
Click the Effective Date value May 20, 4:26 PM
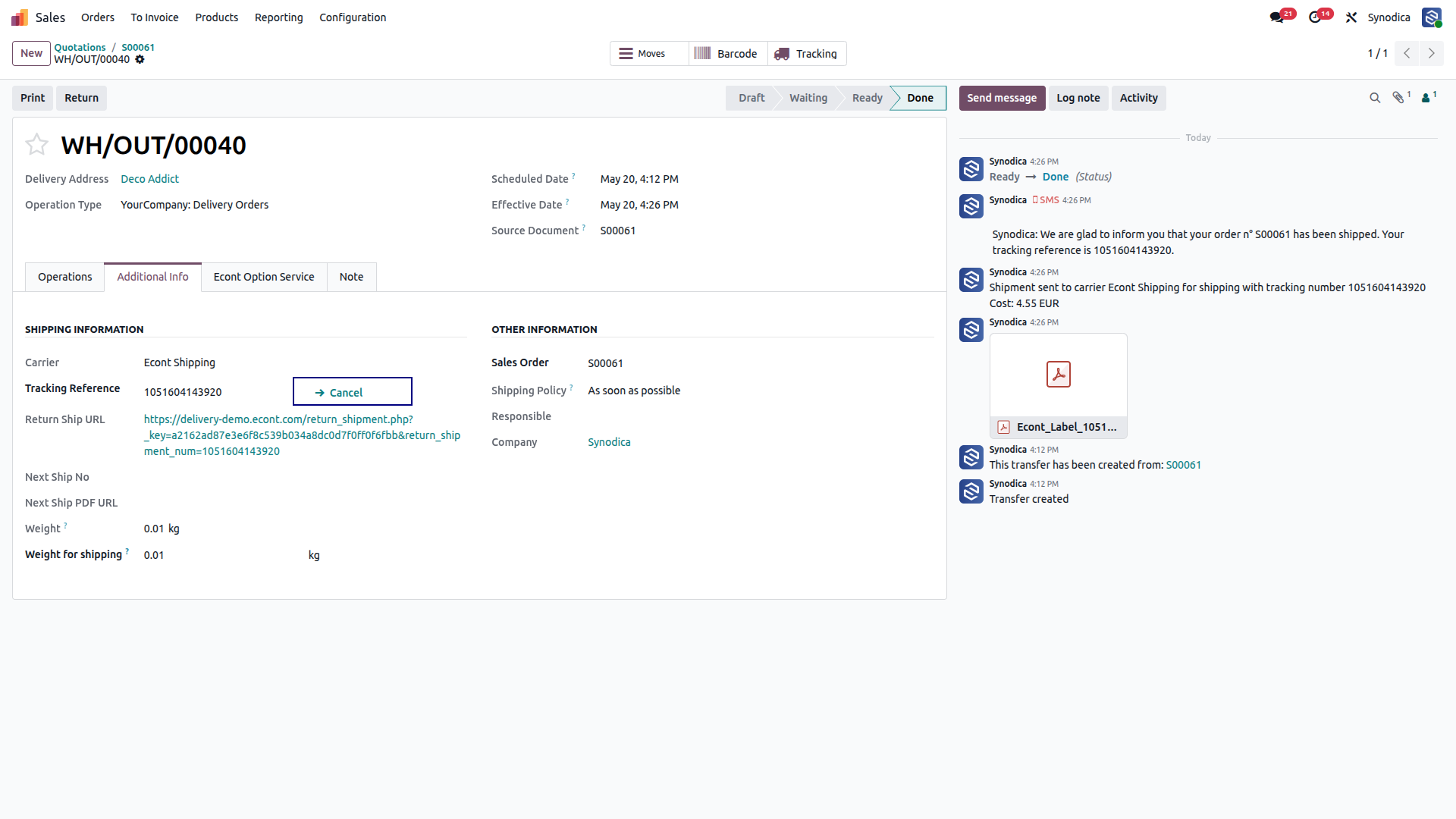click(x=639, y=205)
